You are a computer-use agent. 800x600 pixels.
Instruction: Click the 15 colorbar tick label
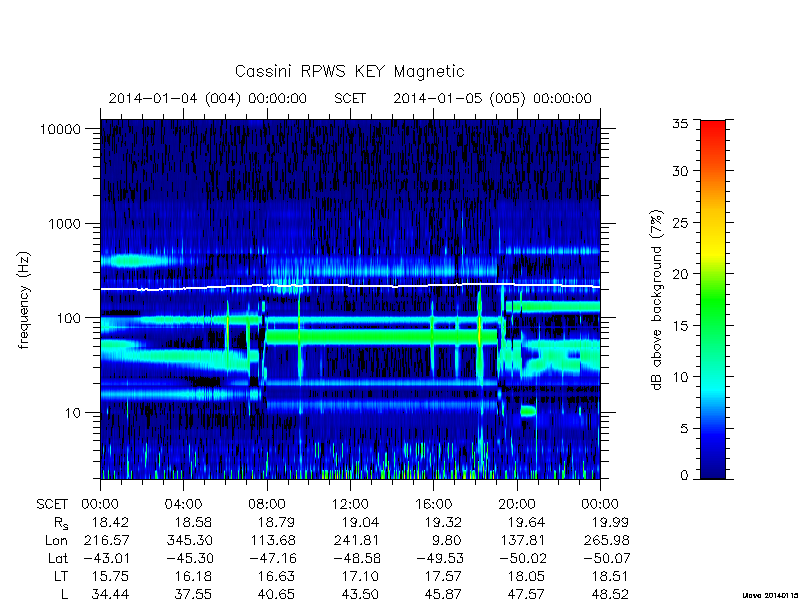(x=680, y=326)
